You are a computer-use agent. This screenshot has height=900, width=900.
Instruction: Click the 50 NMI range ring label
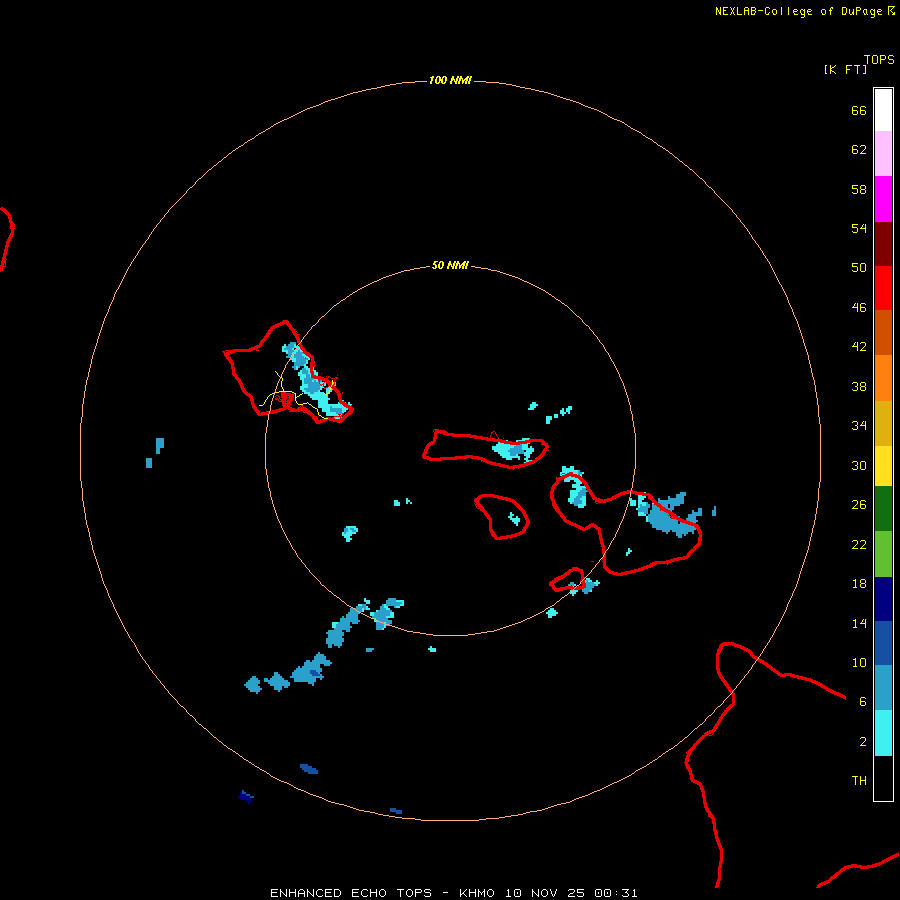tap(450, 265)
